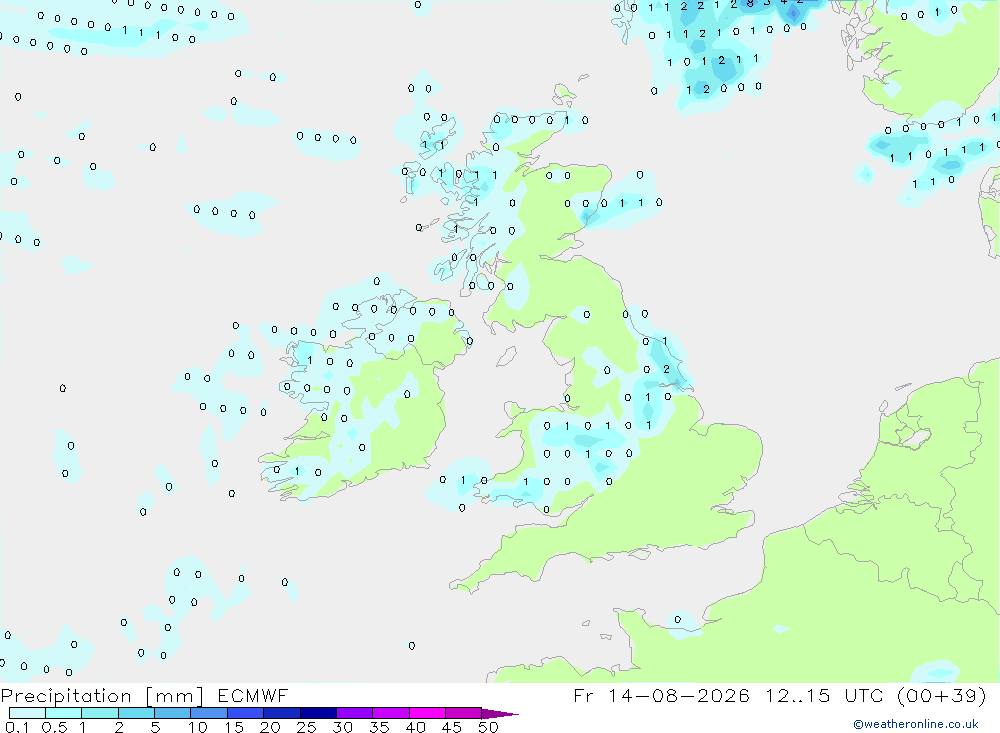
Task: Pick the 1–2 mm legend color swatch
Action: pyautogui.click(x=100, y=713)
